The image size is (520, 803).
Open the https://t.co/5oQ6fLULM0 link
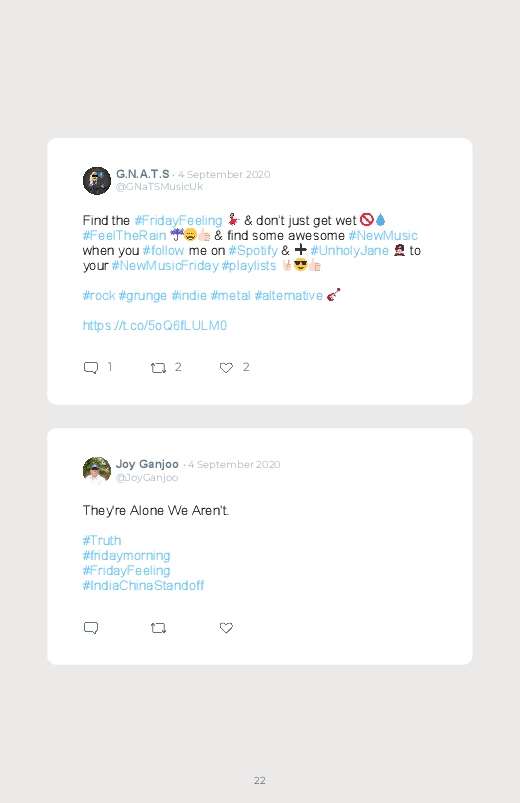155,326
